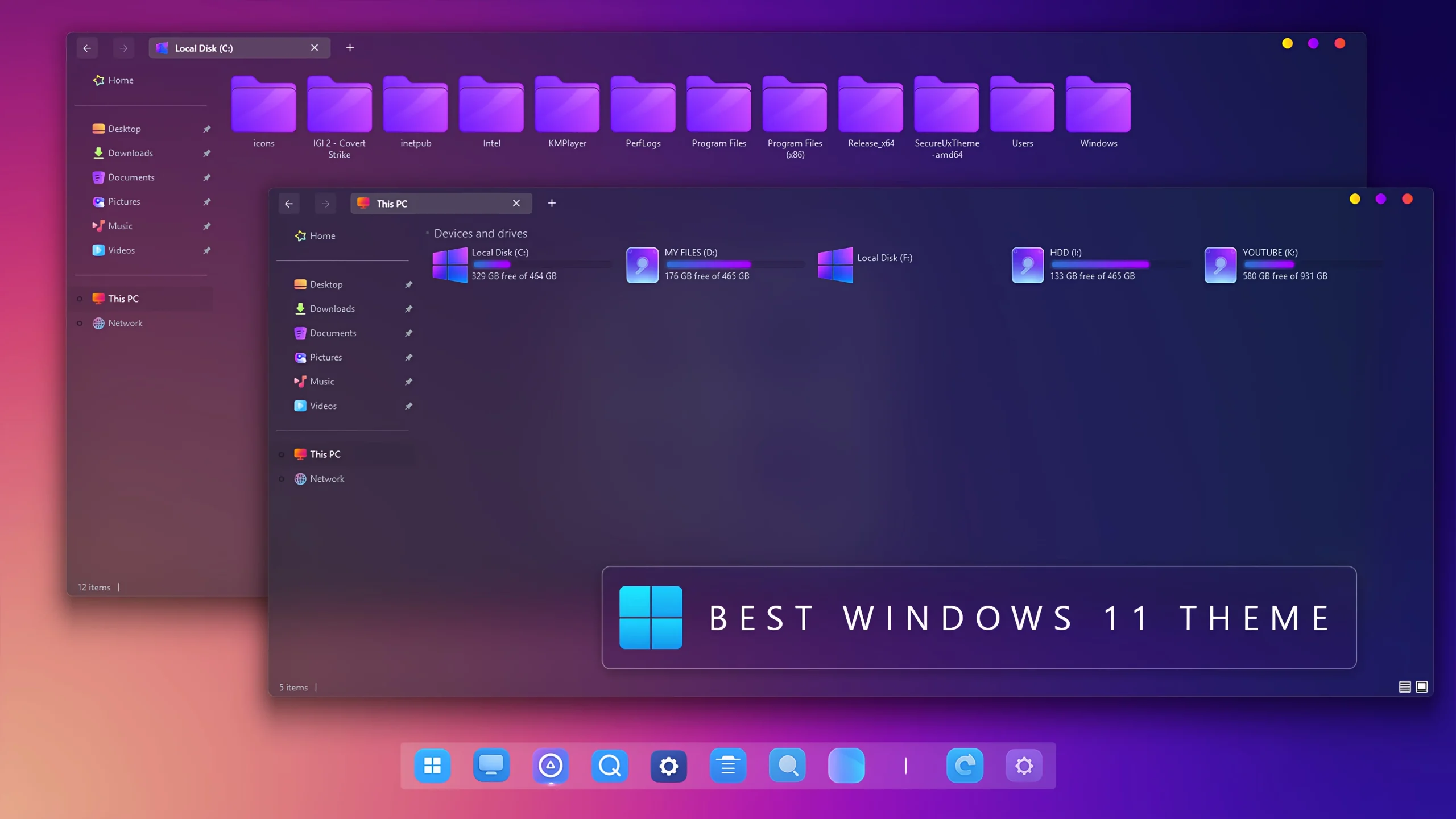This screenshot has width=1456, height=819.
Task: Go forward in This PC window
Action: click(x=325, y=204)
